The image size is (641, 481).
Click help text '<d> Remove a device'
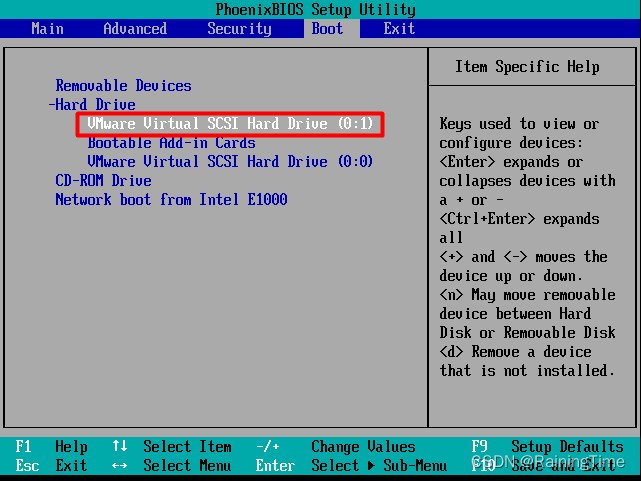click(515, 351)
